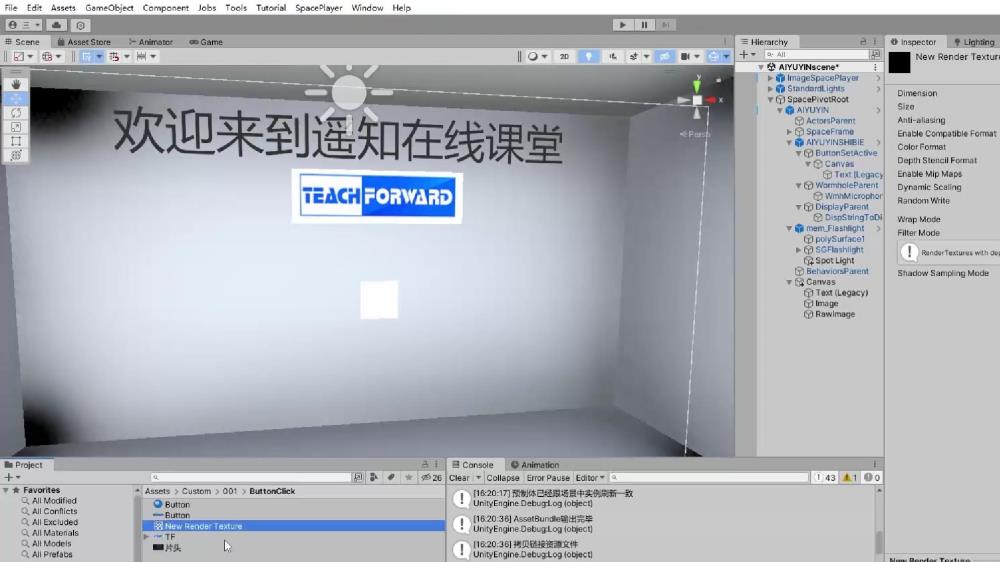Step one frame forward
This screenshot has height=562, width=1000.
(x=665, y=25)
